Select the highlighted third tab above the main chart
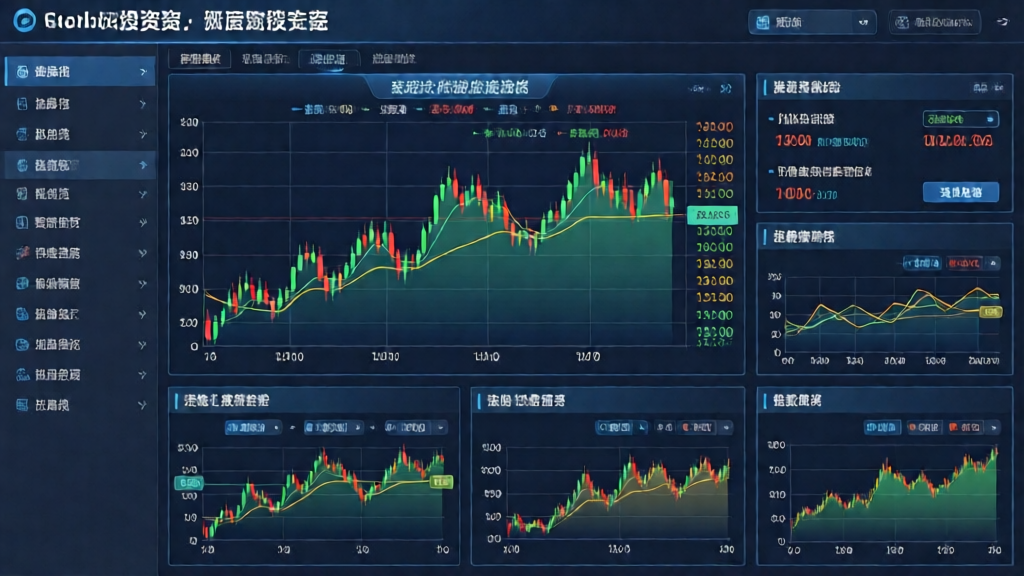This screenshot has width=1024, height=576. 328,60
